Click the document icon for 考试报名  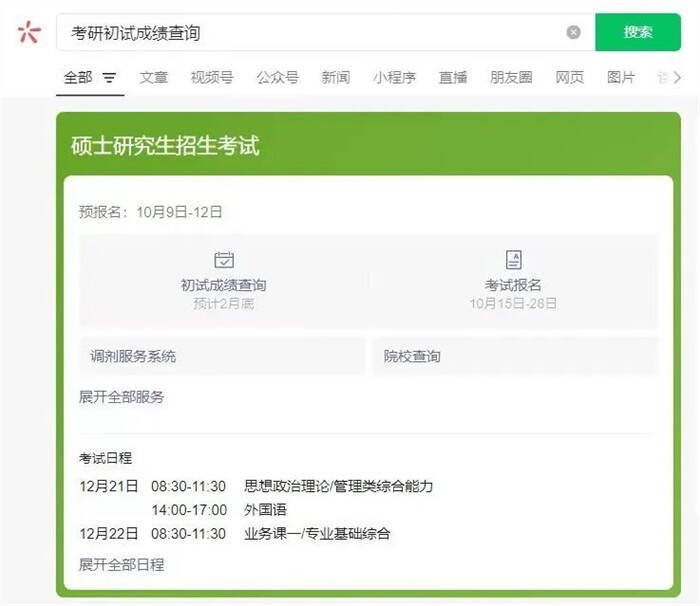coord(513,260)
